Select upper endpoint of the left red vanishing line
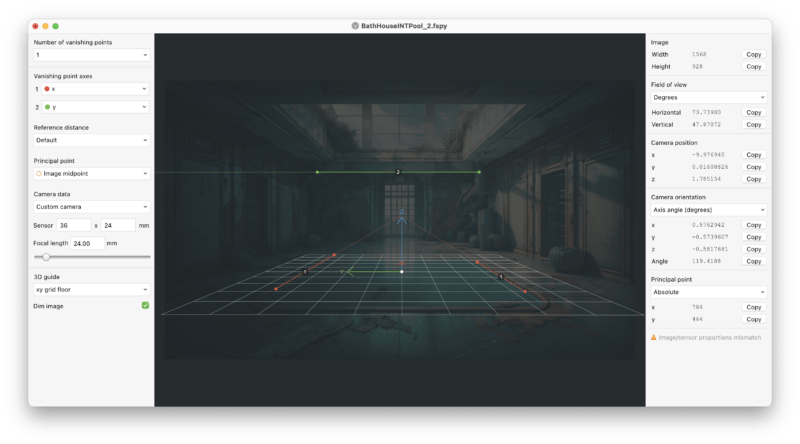The width and height of the screenshot is (800, 444). point(334,255)
